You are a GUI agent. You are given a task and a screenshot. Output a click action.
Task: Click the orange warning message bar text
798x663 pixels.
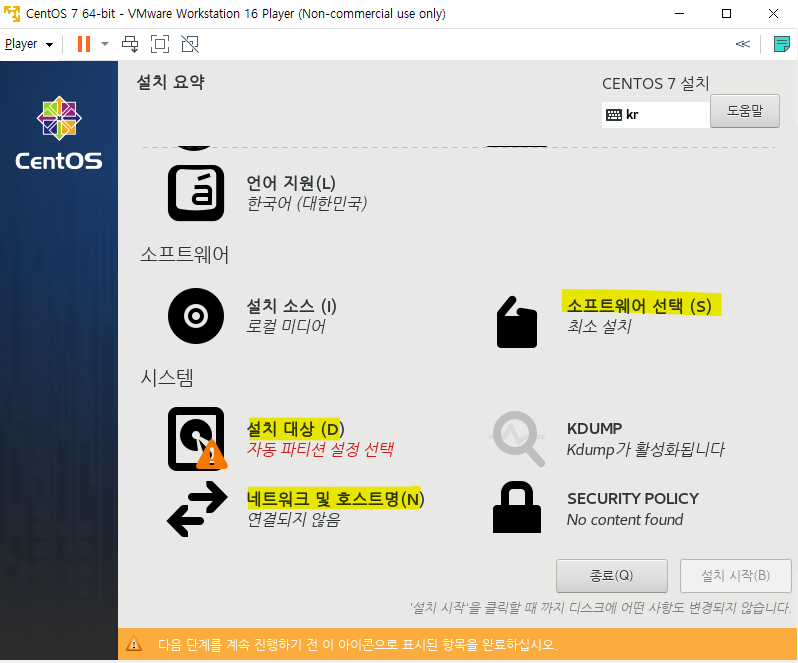pos(357,645)
